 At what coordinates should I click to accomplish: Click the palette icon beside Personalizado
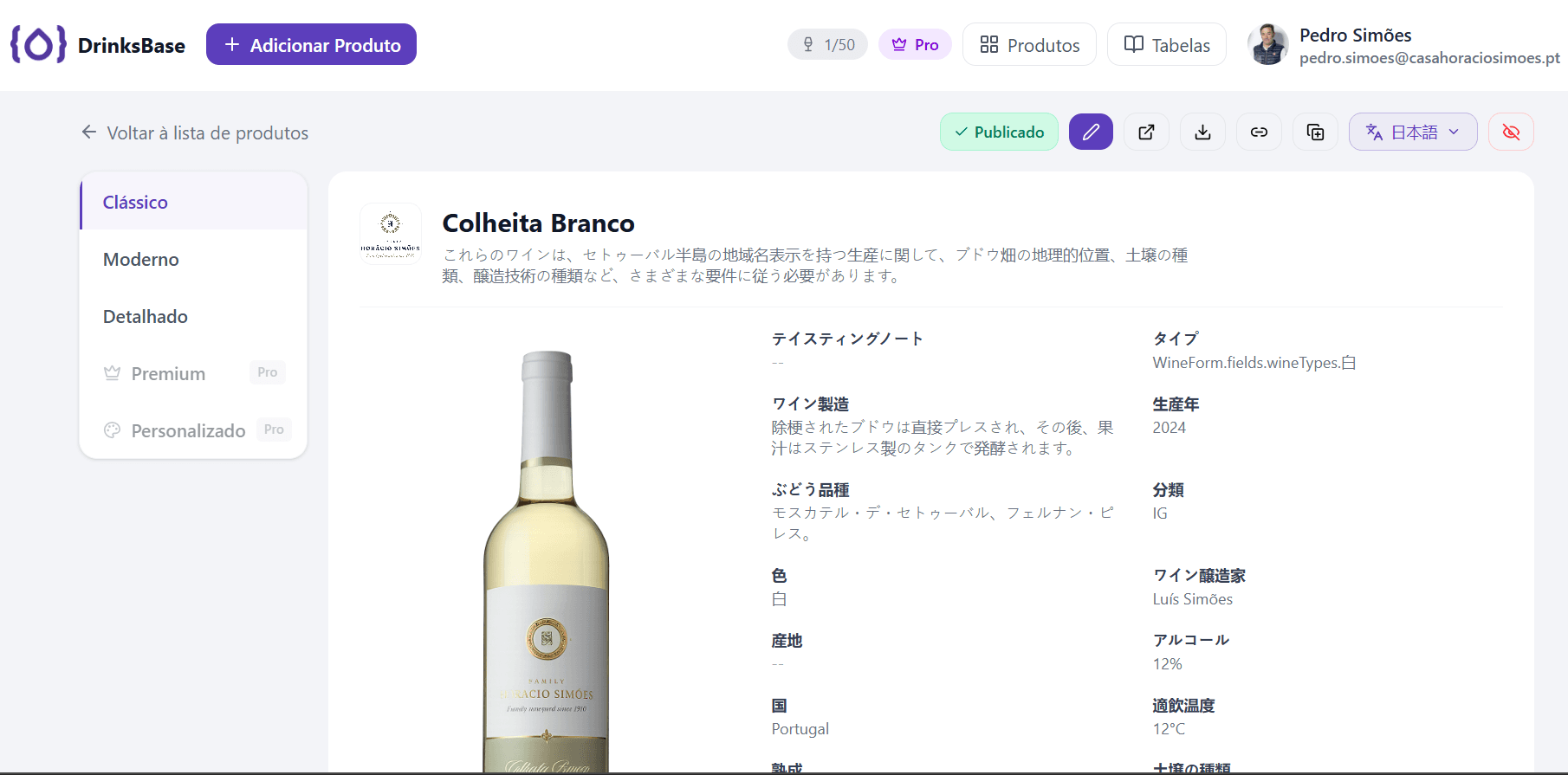click(x=112, y=430)
